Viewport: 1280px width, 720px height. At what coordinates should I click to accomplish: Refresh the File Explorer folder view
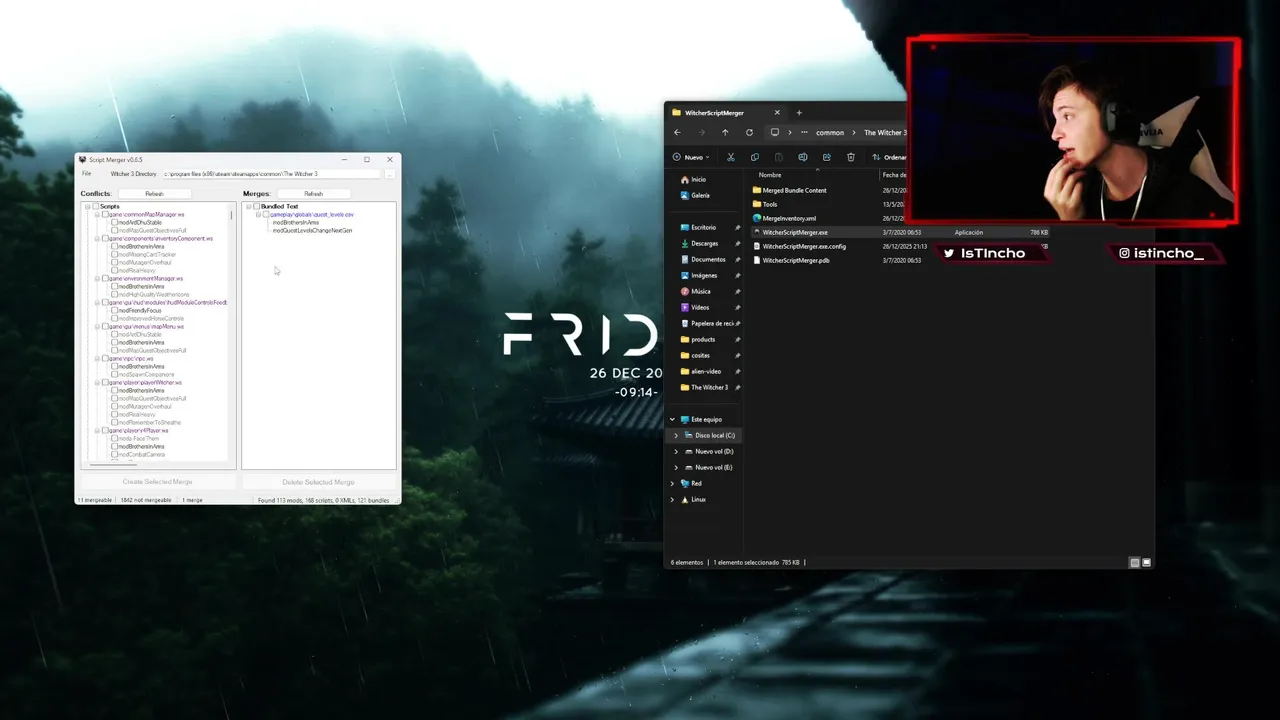click(749, 132)
